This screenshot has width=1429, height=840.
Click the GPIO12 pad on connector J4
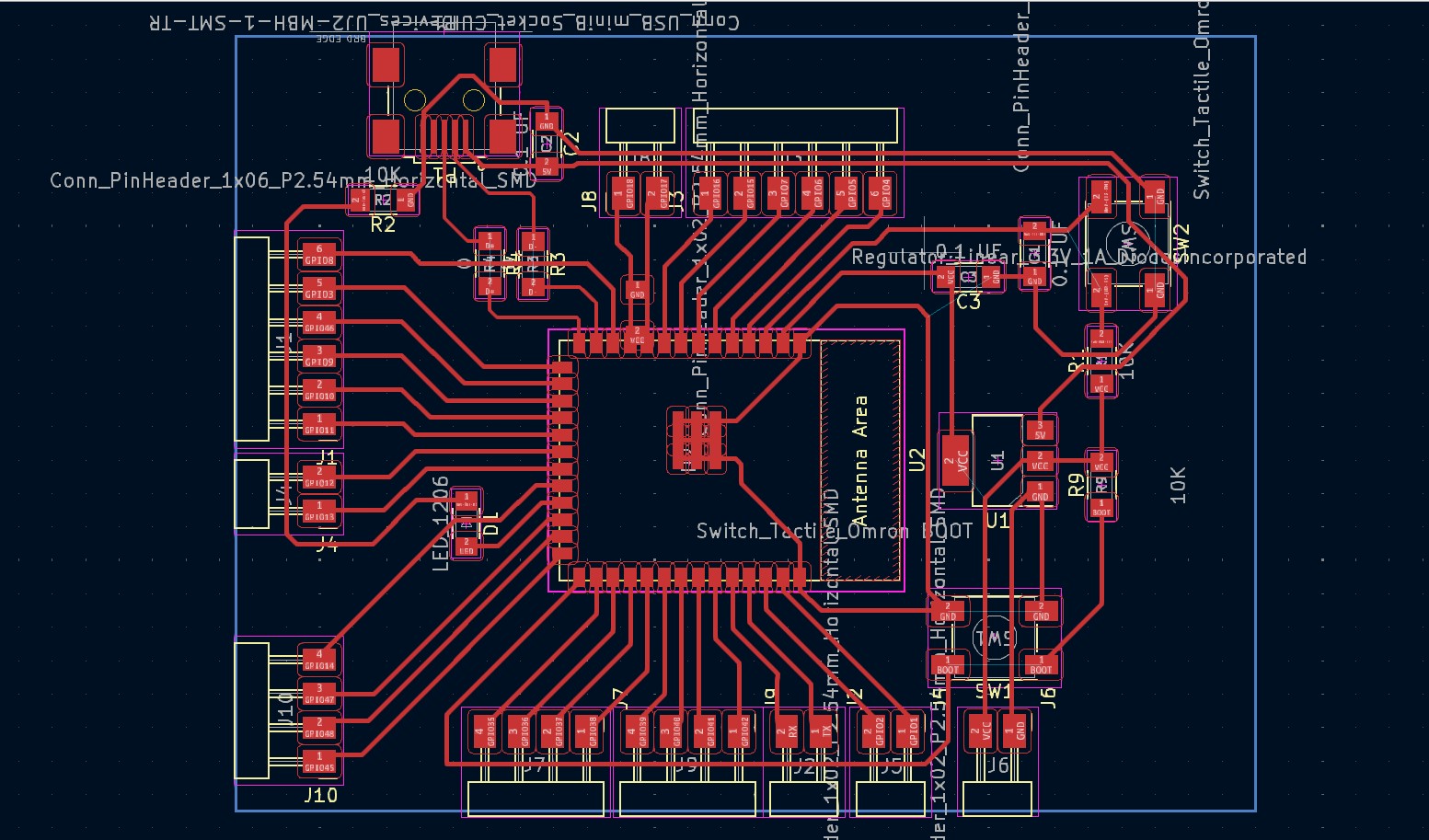pos(319,478)
